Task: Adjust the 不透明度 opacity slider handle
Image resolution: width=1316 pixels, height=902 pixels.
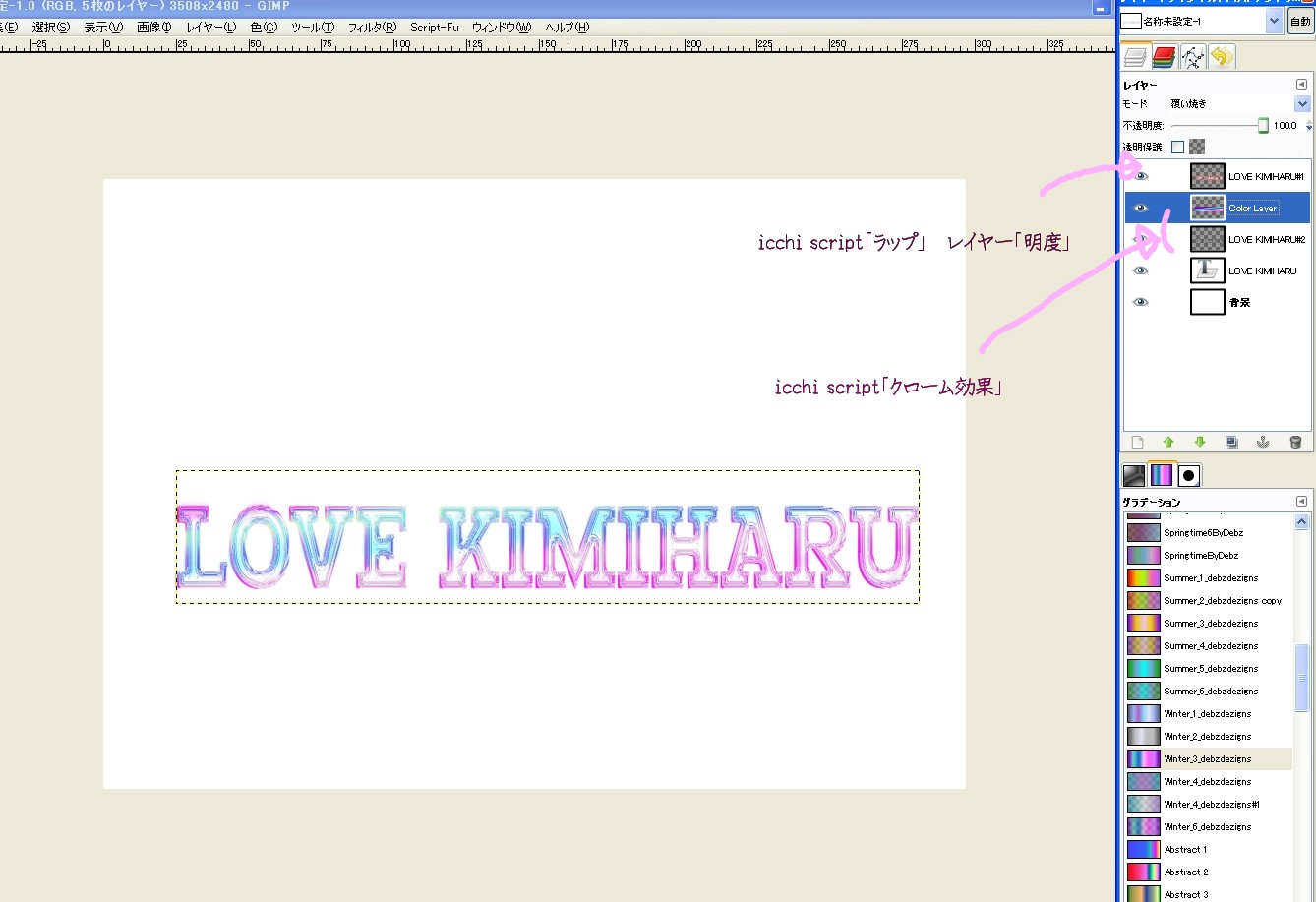Action: 1263,125
